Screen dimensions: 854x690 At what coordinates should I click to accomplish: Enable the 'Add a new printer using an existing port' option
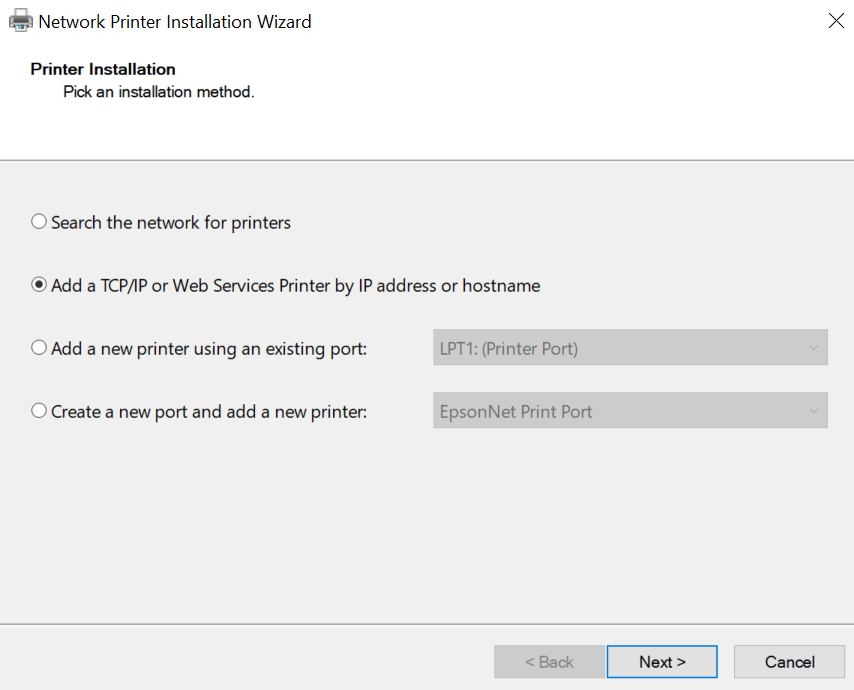click(x=39, y=348)
